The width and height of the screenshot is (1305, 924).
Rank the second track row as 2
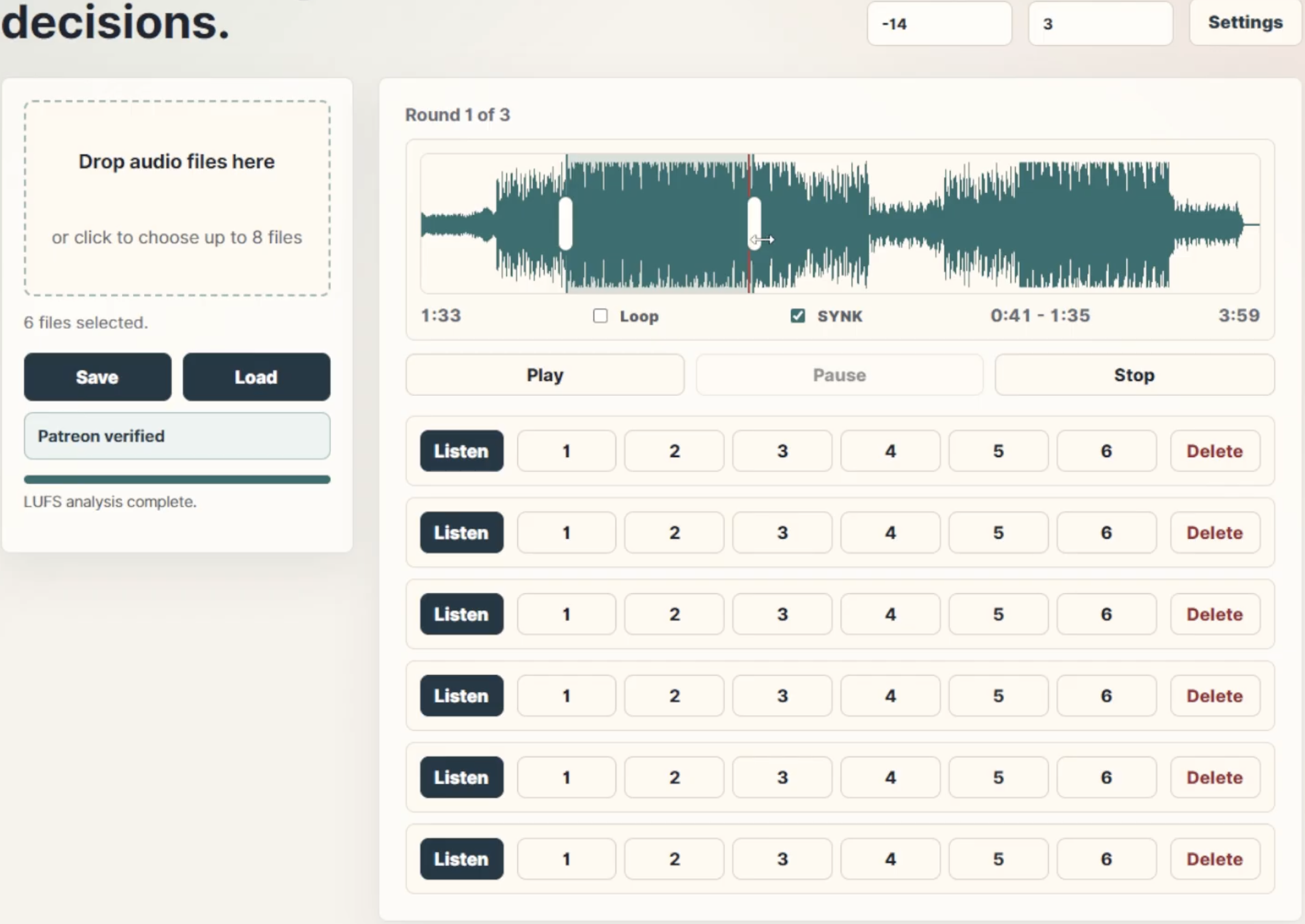674,532
